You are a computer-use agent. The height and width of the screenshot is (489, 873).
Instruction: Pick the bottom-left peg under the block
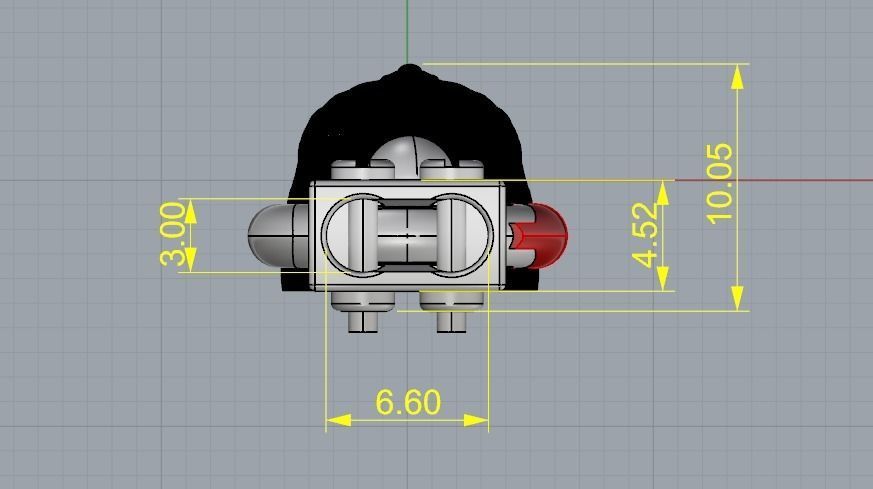click(363, 321)
